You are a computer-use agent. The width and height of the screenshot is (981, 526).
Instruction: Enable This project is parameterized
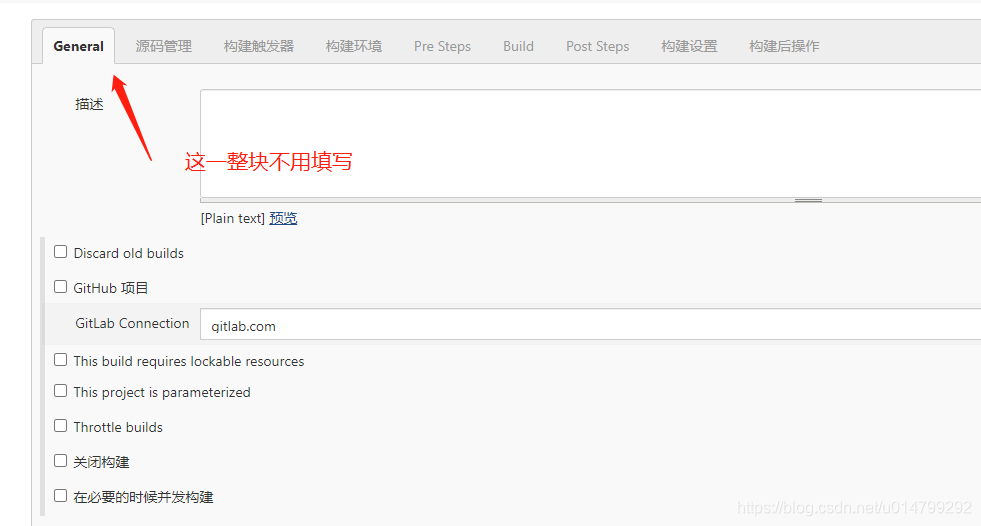[x=60, y=390]
